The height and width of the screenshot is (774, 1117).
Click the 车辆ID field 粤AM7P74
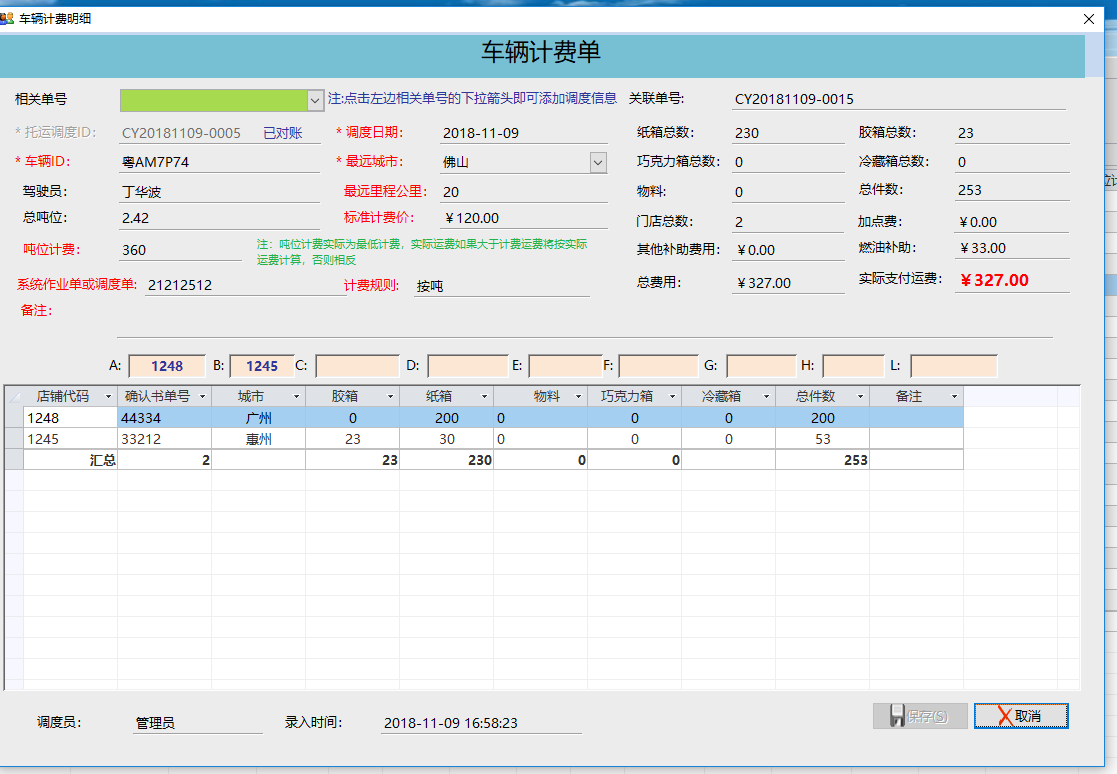point(219,162)
